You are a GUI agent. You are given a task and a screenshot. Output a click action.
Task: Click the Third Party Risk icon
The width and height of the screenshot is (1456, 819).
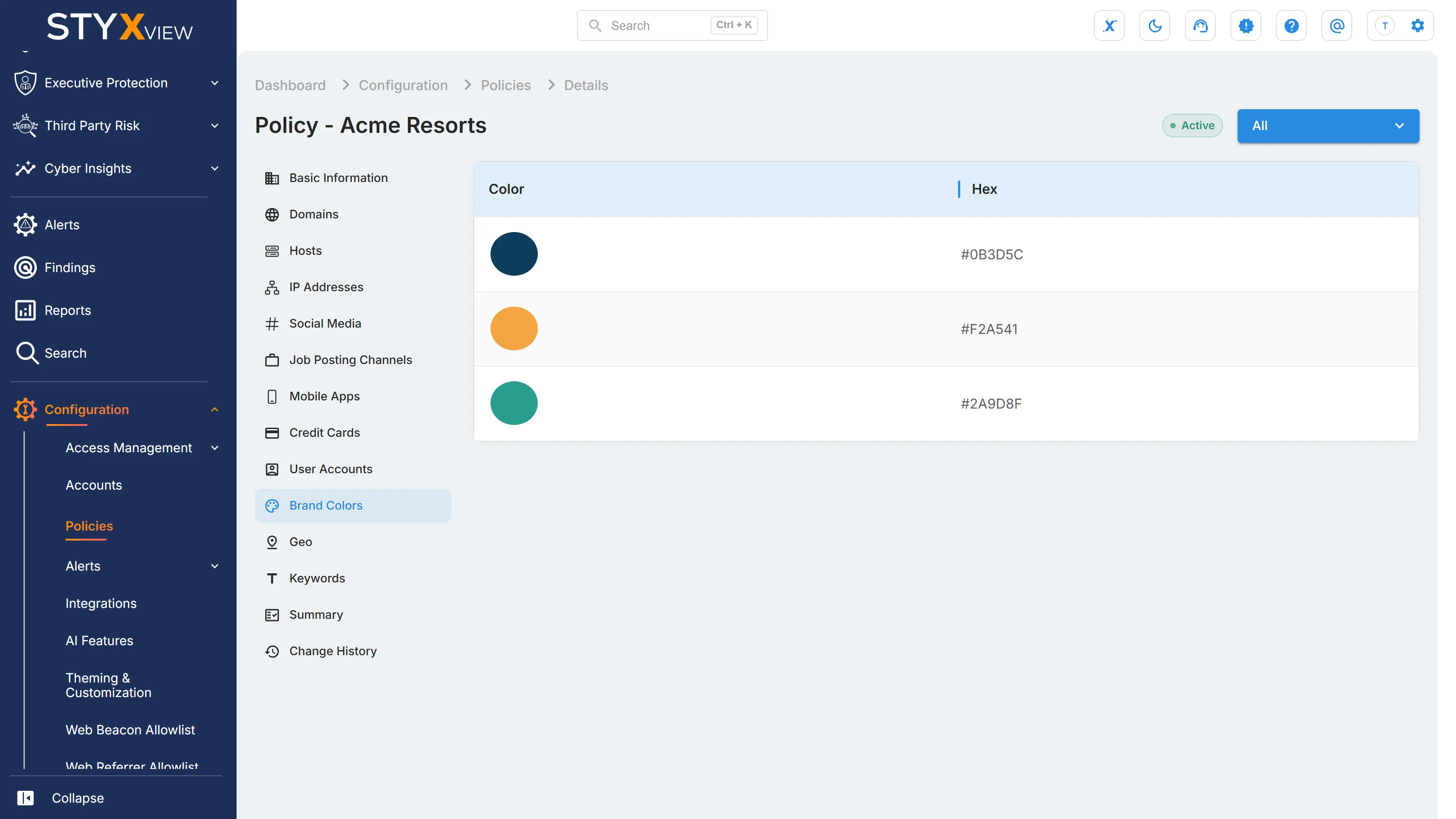point(25,126)
